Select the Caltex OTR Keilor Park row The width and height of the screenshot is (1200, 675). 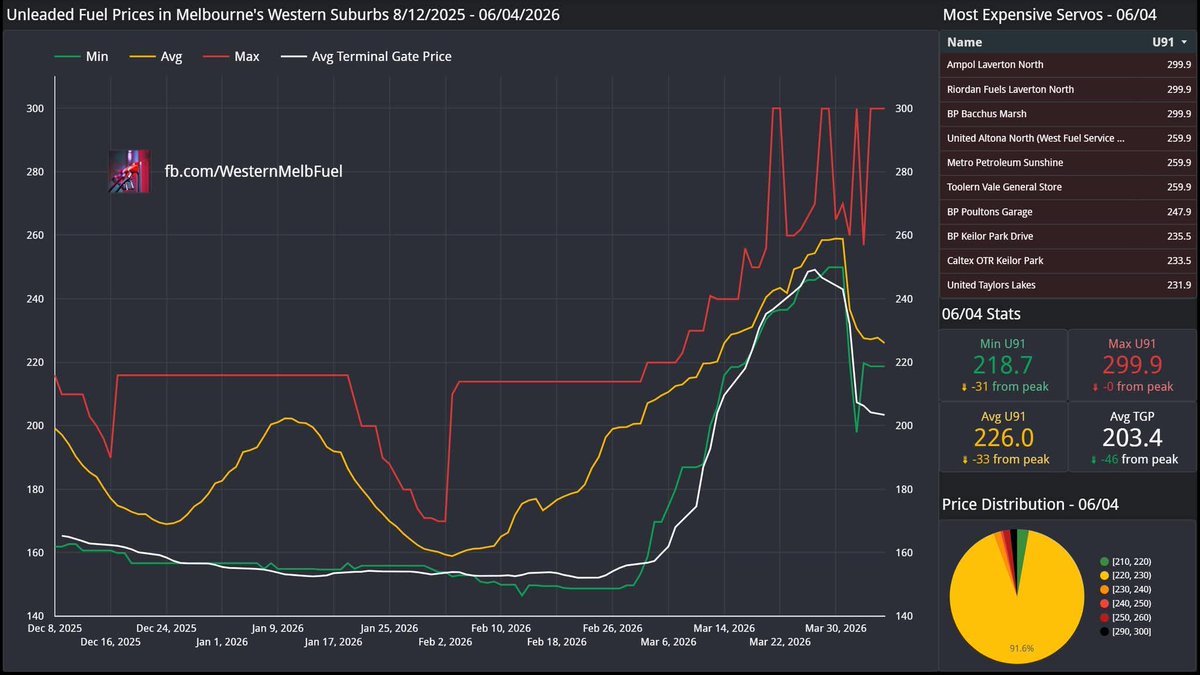1068,261
